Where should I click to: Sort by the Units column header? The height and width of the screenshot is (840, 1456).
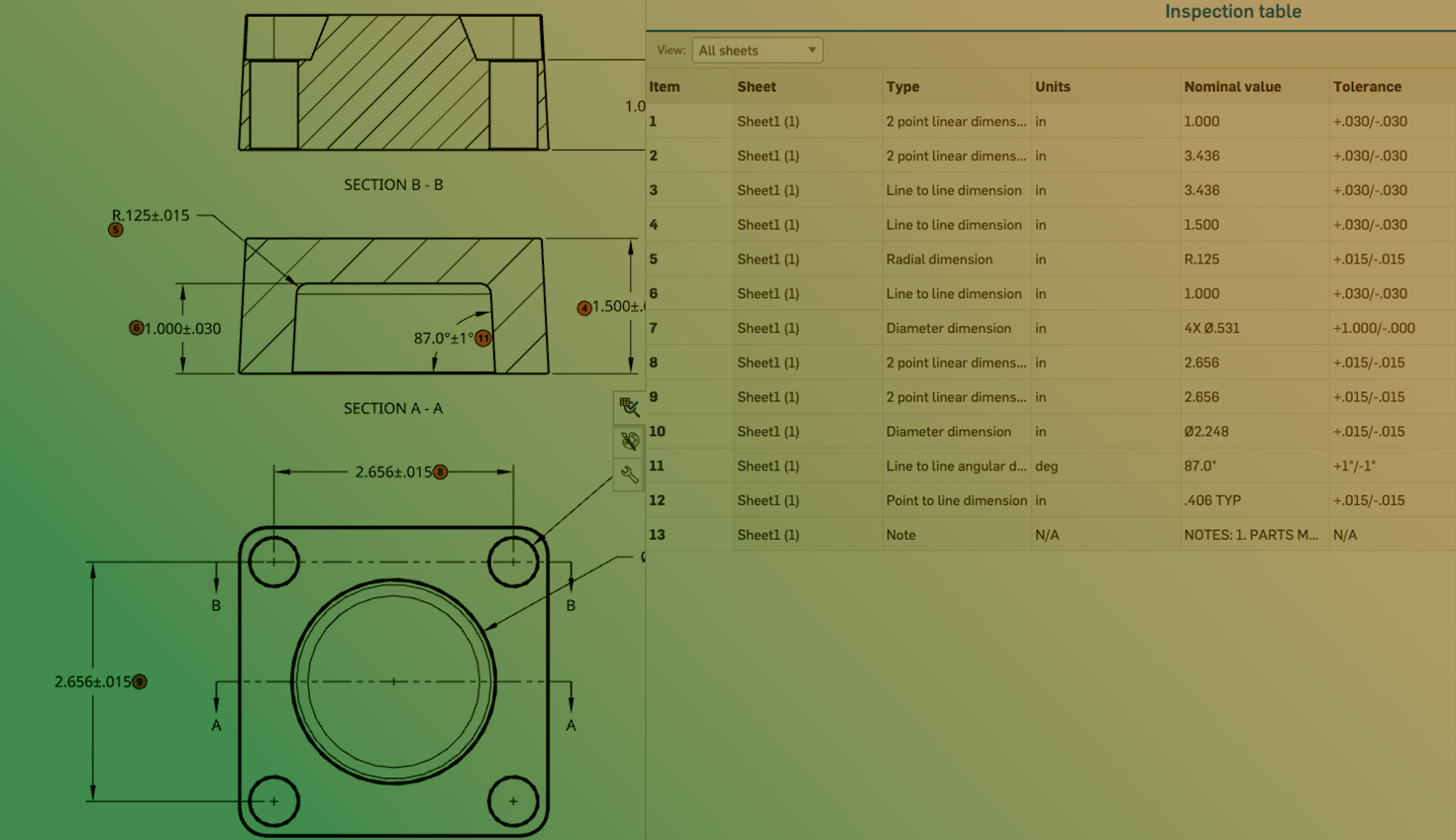click(x=1053, y=87)
